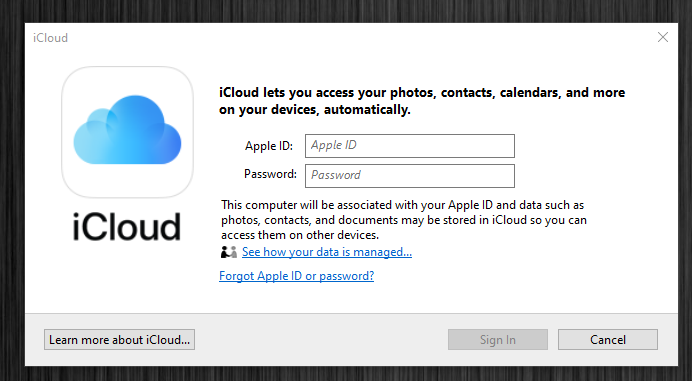Open See how your data is managed link

pyautogui.click(x=327, y=252)
